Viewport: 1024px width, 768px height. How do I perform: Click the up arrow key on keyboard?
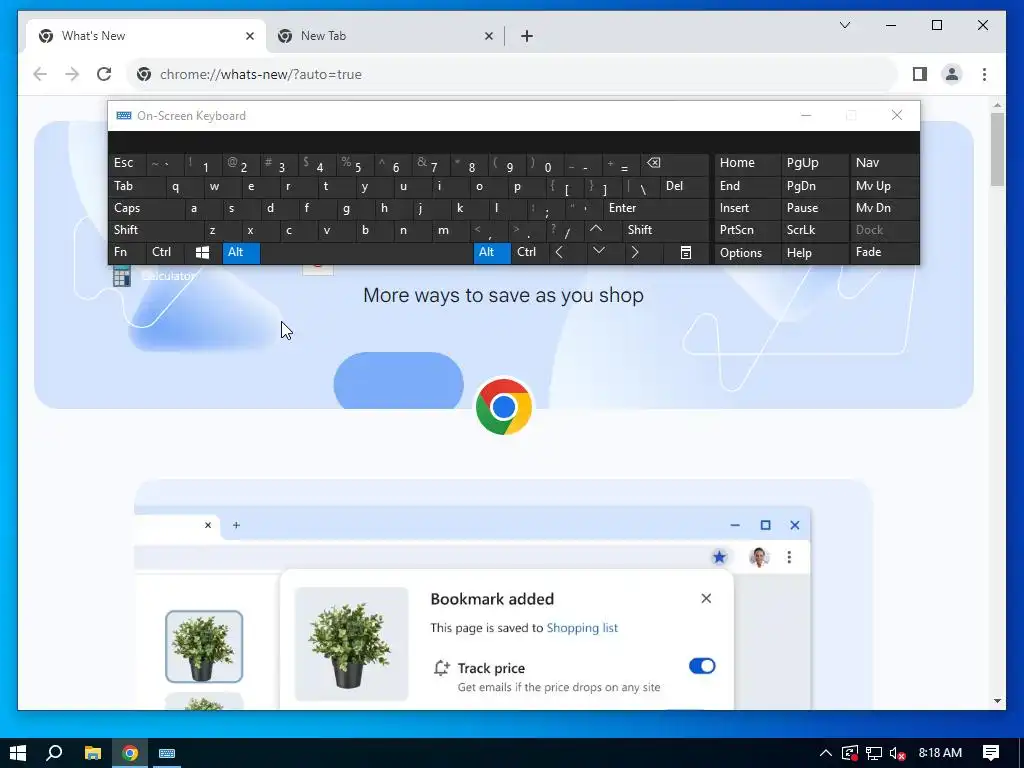tap(602, 230)
